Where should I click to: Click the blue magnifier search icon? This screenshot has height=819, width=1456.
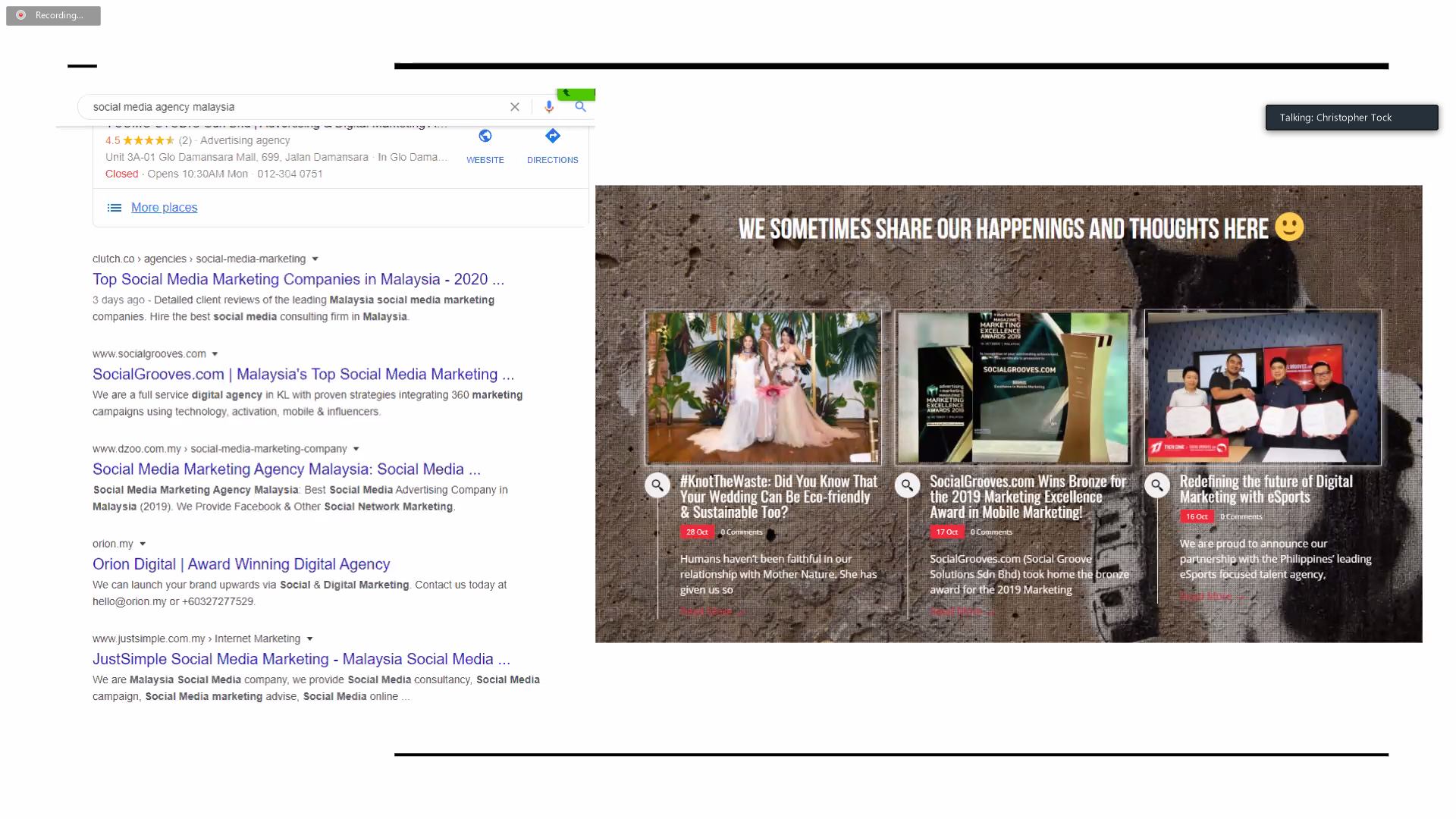(580, 107)
